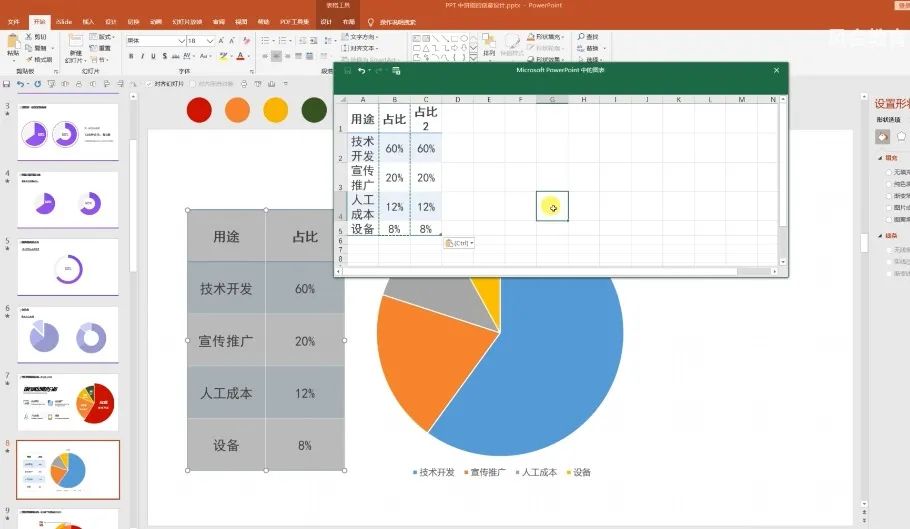Select the Picture or Texture Fill radio button
Image resolution: width=910 pixels, height=529 pixels.
pyautogui.click(x=889, y=208)
